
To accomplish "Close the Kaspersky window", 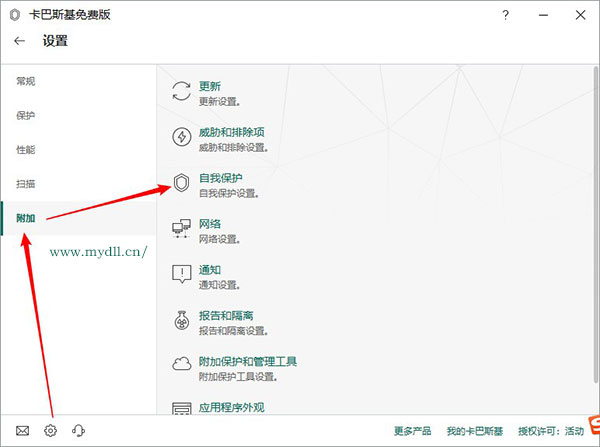I will click(580, 15).
